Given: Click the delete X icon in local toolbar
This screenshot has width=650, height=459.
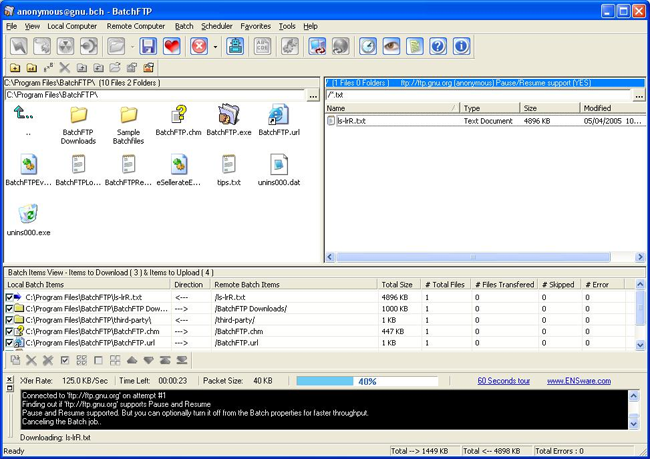Looking at the screenshot, I should pyautogui.click(x=65, y=68).
